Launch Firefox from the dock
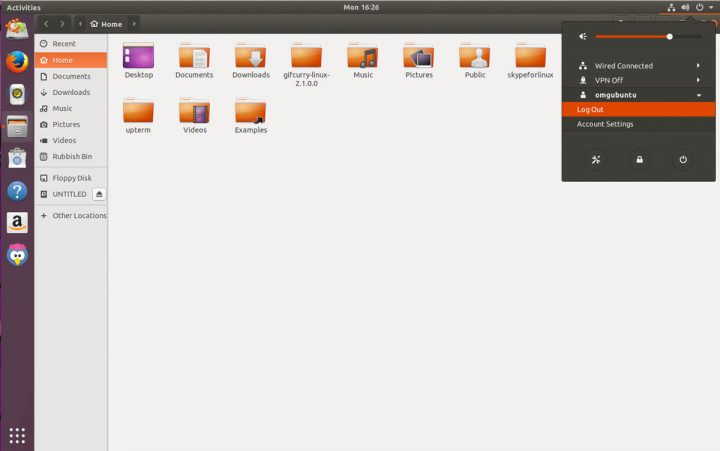This screenshot has height=451, width=720. pos(16,62)
